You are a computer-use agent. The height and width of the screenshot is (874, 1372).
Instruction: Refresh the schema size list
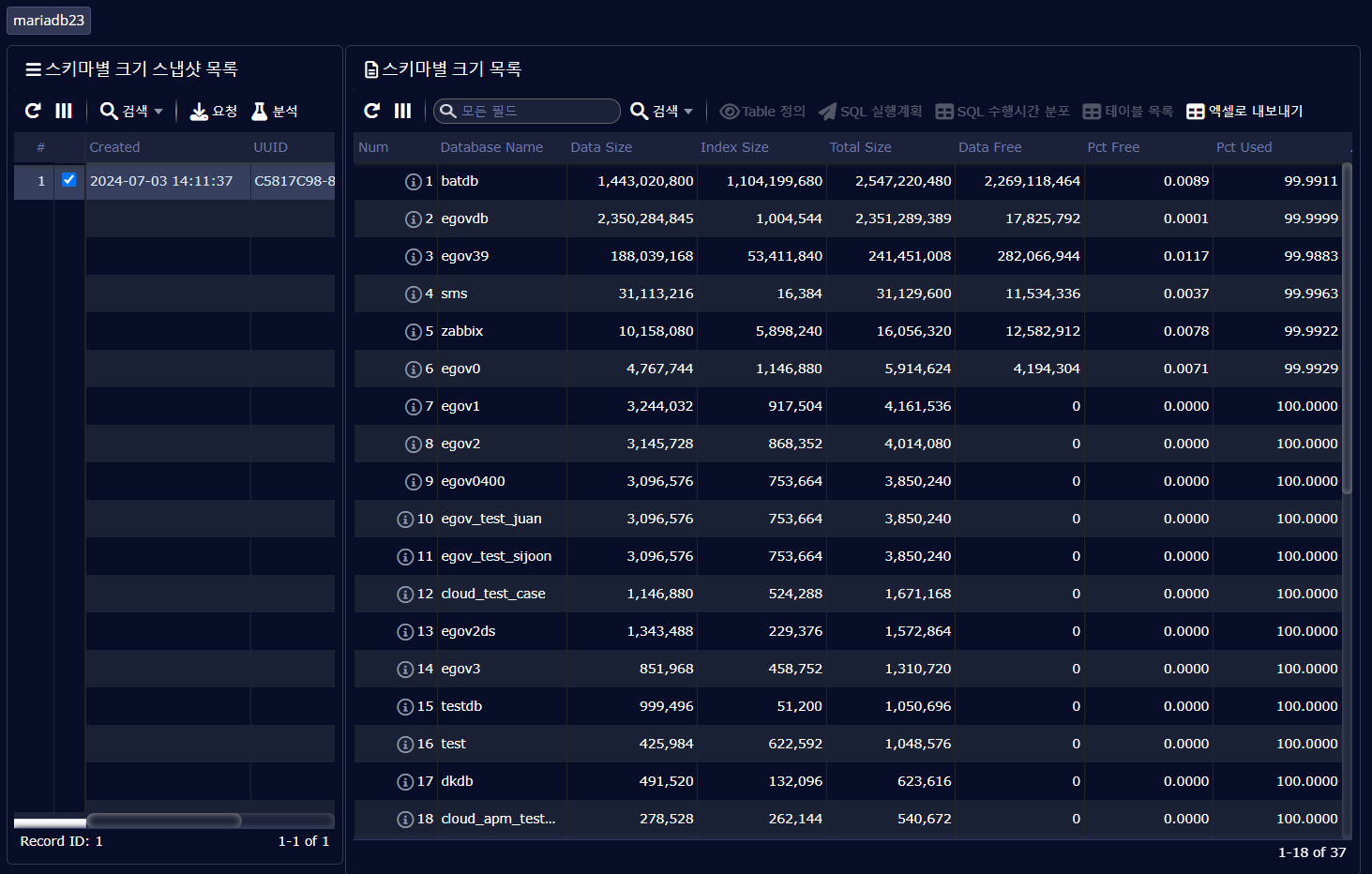pyautogui.click(x=372, y=111)
